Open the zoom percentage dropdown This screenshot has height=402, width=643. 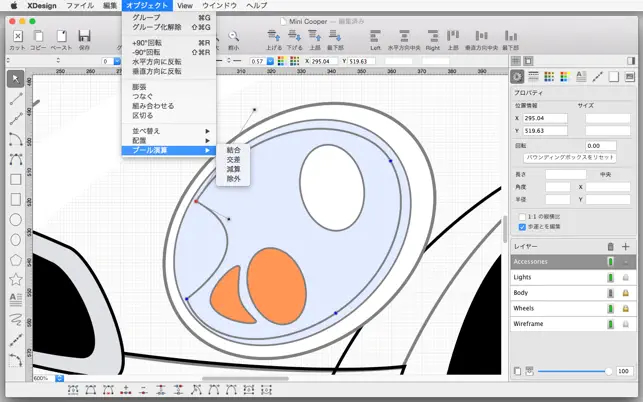pyautogui.click(x=59, y=379)
